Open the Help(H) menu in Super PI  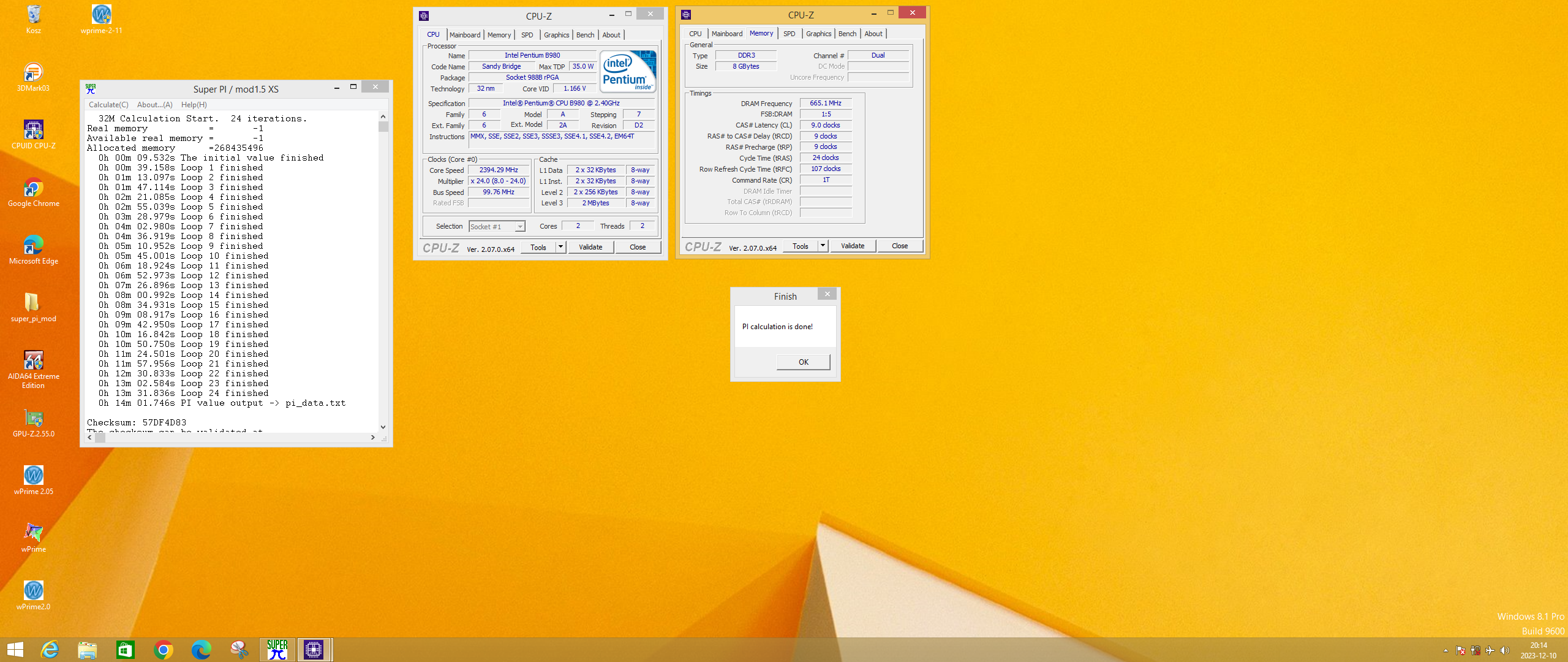point(194,105)
